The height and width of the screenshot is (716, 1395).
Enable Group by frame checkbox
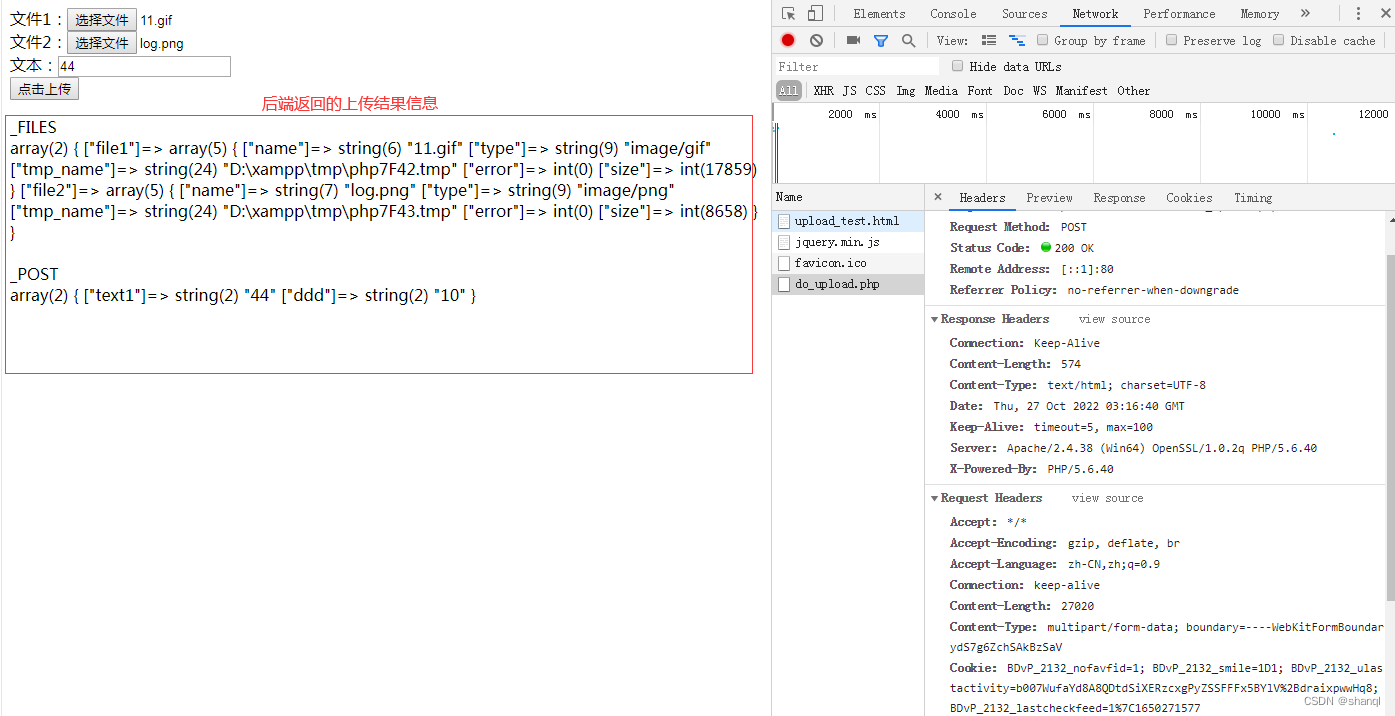click(x=1043, y=40)
